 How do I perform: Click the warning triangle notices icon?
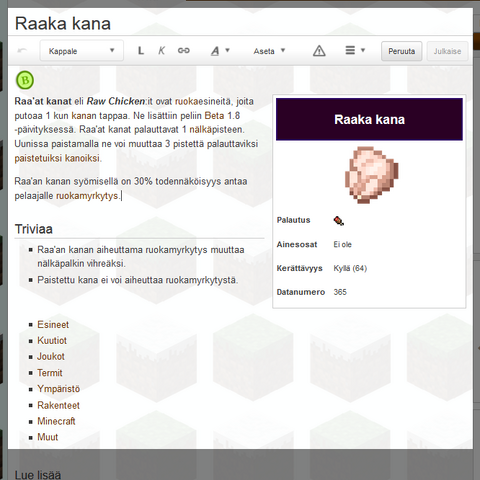(319, 51)
